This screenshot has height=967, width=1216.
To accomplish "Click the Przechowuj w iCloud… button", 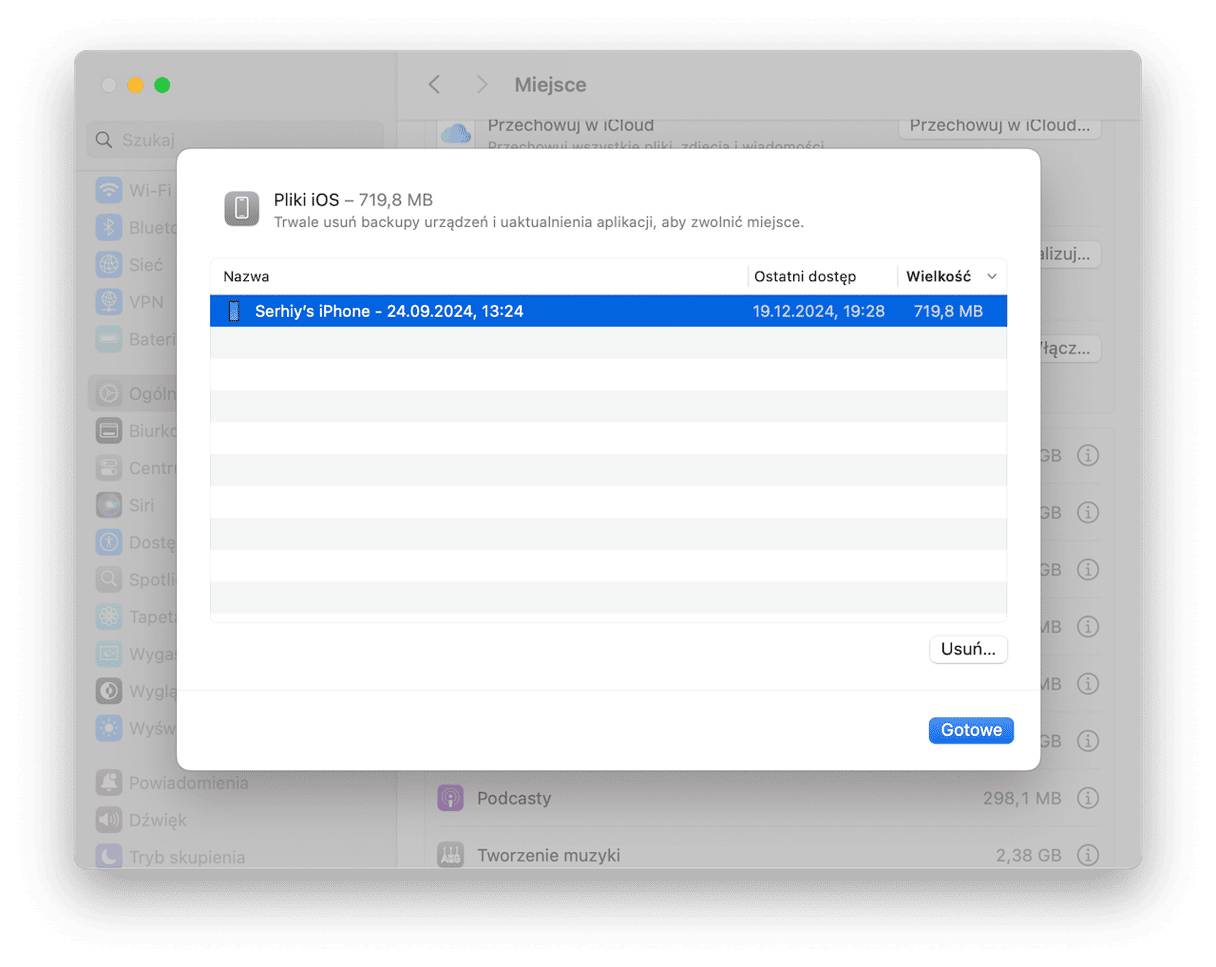I will click(x=1000, y=126).
